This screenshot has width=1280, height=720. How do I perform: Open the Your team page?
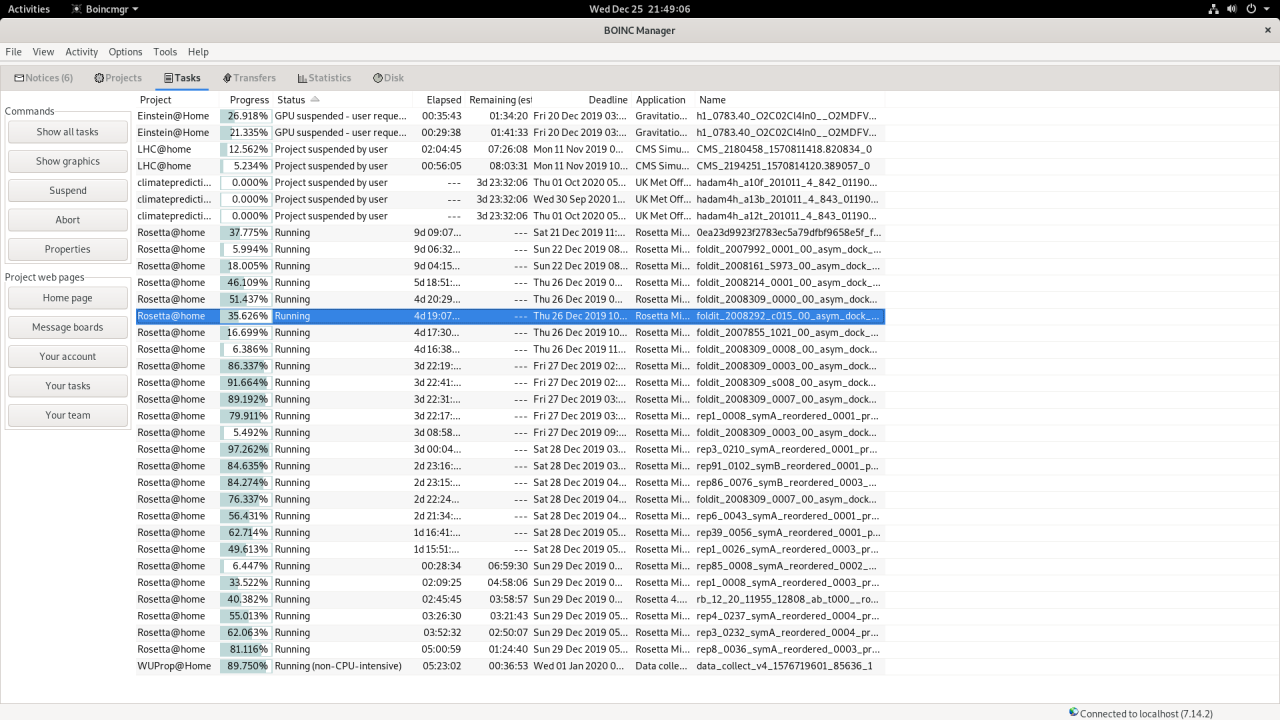(x=68, y=415)
